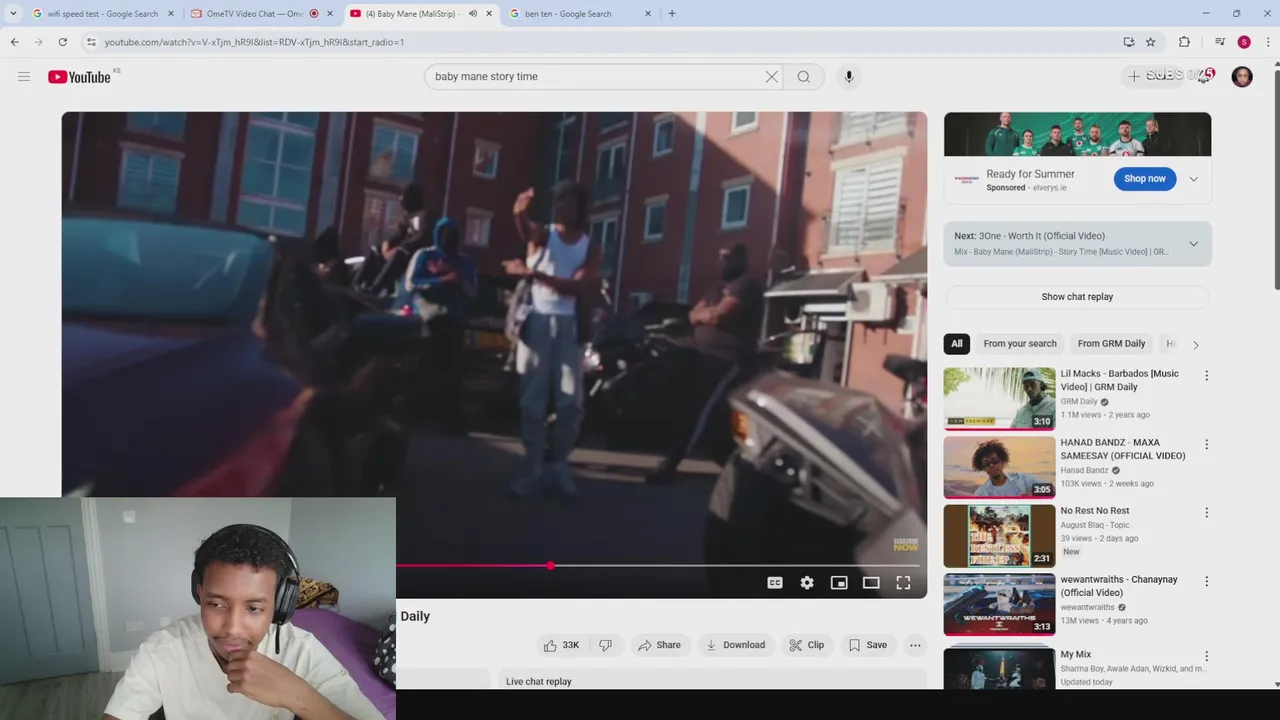1280x720 pixels.
Task: Click Shop now on the ad
Action: pos(1144,179)
